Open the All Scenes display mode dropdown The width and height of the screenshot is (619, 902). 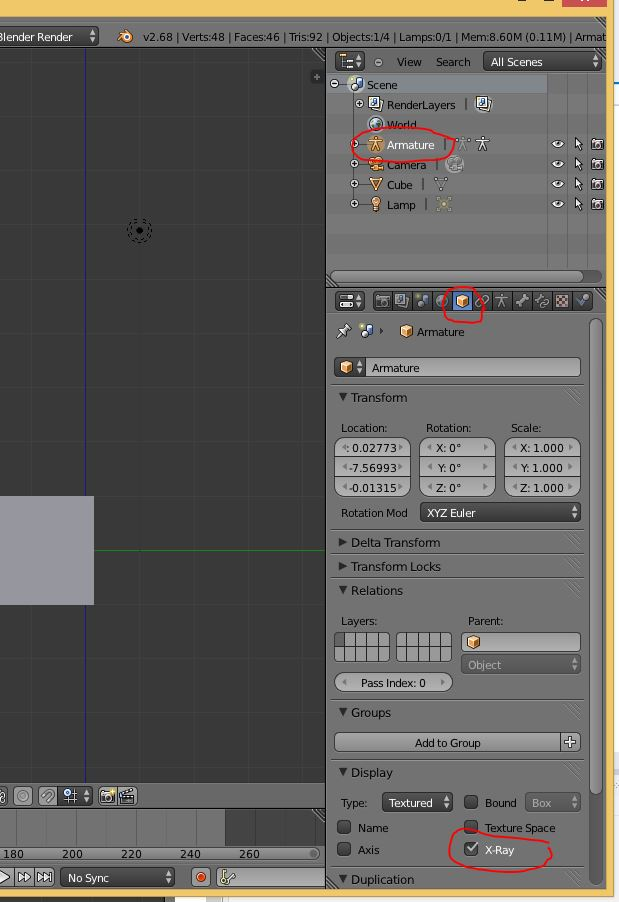pos(543,62)
